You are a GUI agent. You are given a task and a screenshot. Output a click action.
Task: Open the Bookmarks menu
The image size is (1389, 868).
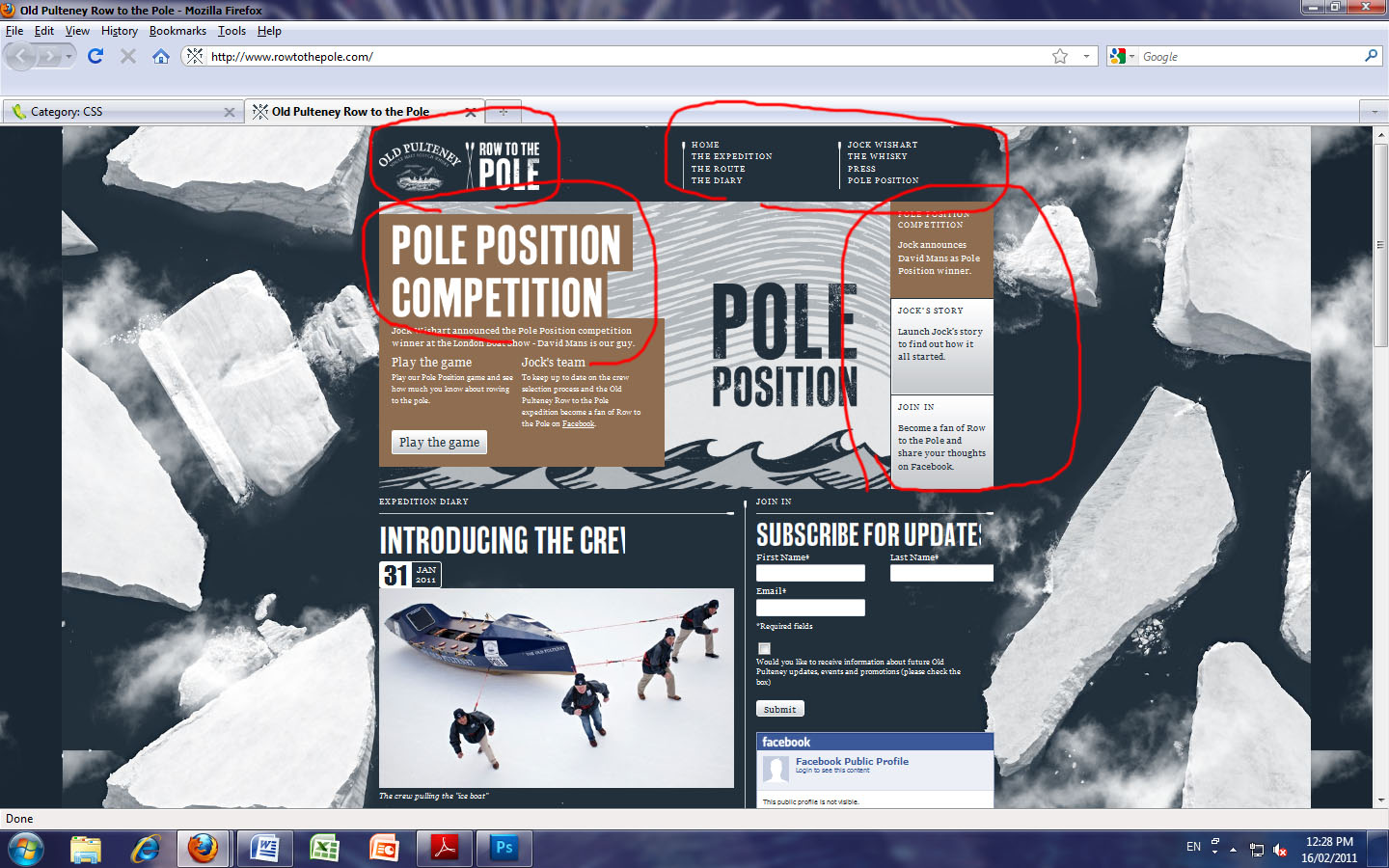click(177, 31)
